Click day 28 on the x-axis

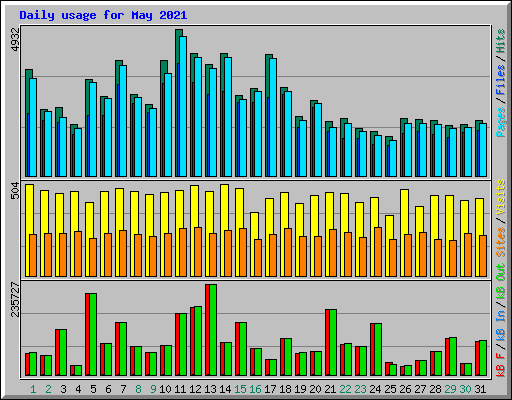435,389
